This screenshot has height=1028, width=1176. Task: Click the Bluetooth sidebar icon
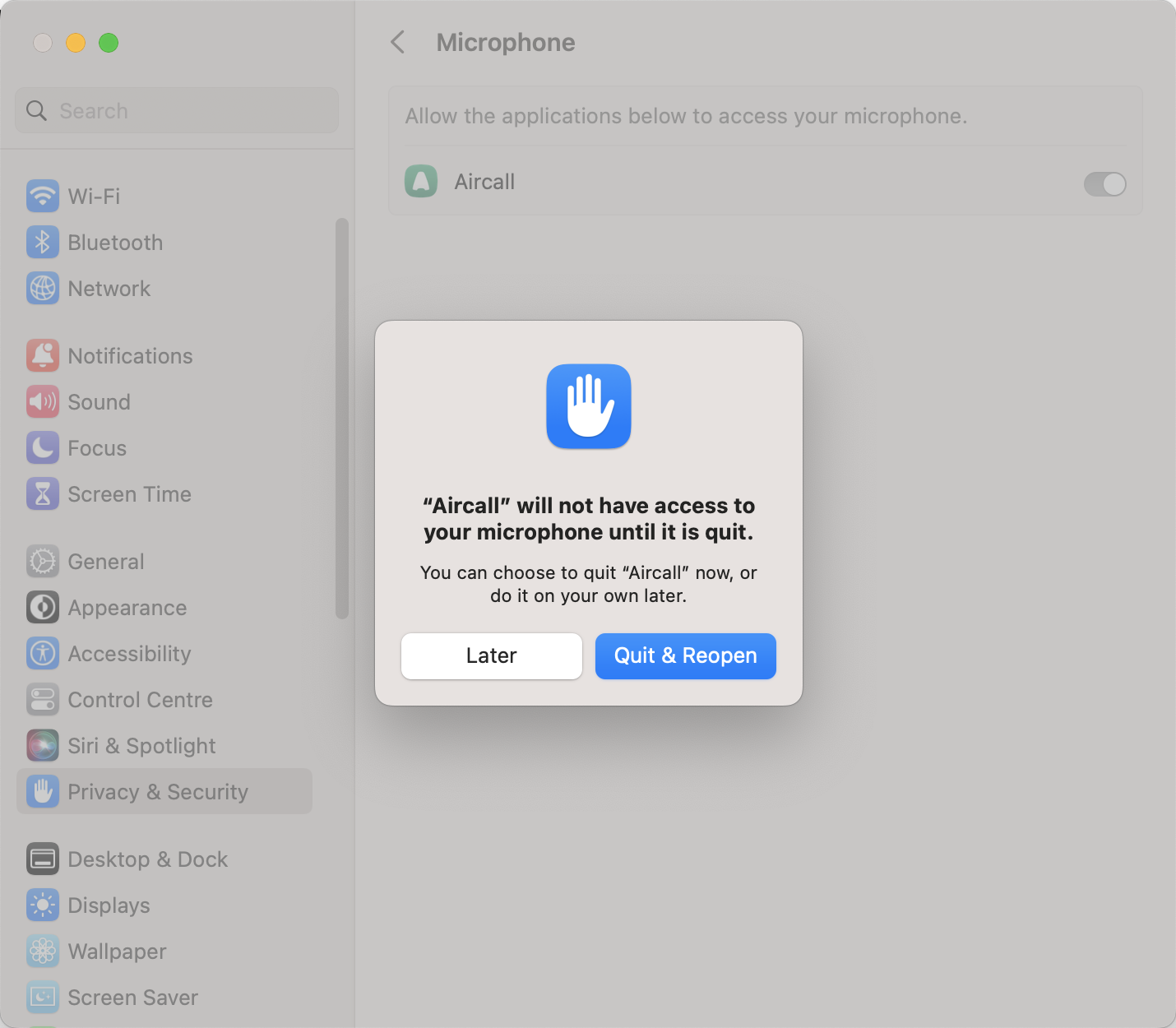click(x=43, y=242)
